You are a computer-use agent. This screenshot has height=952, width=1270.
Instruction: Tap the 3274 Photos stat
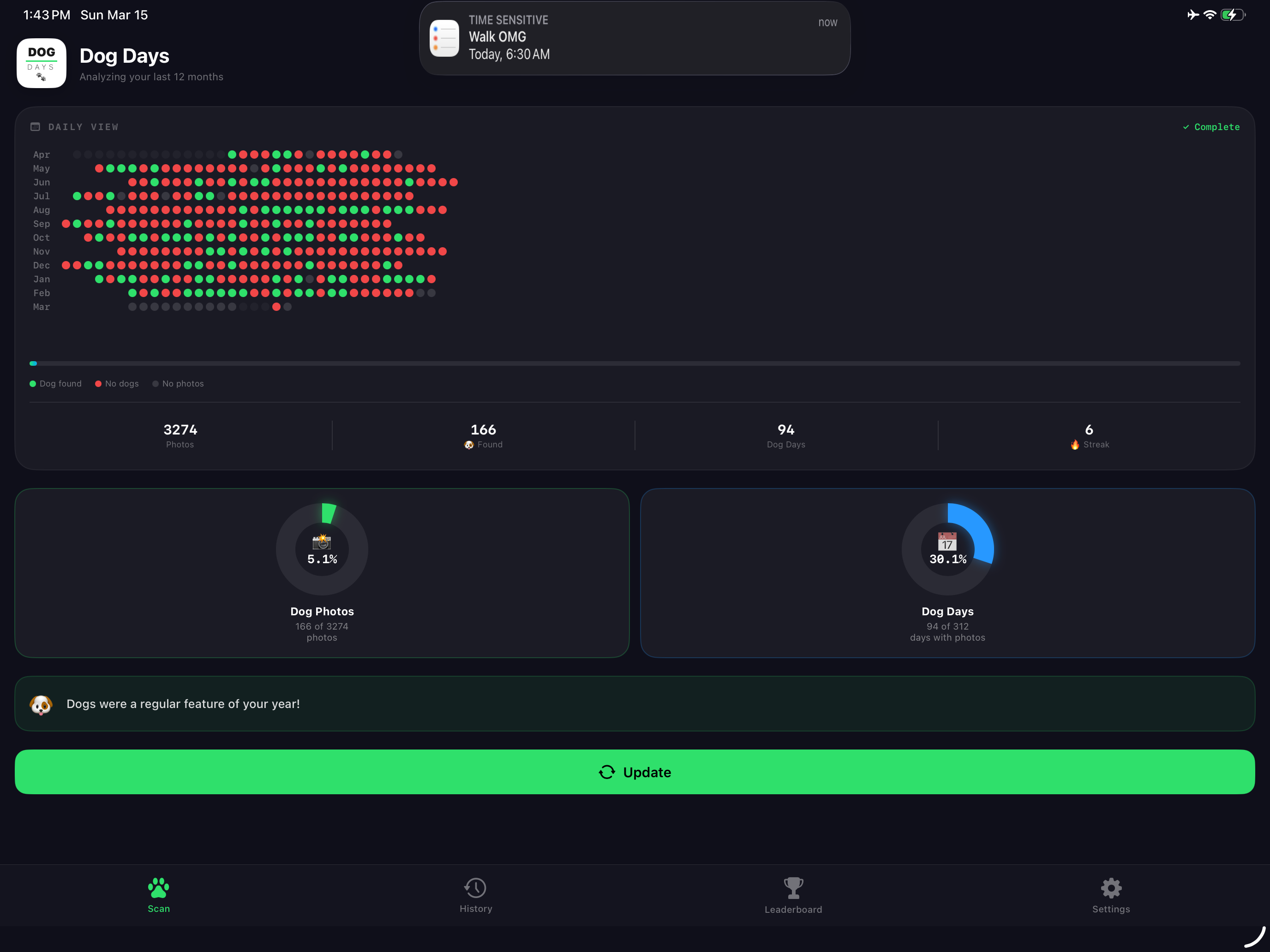click(x=180, y=436)
